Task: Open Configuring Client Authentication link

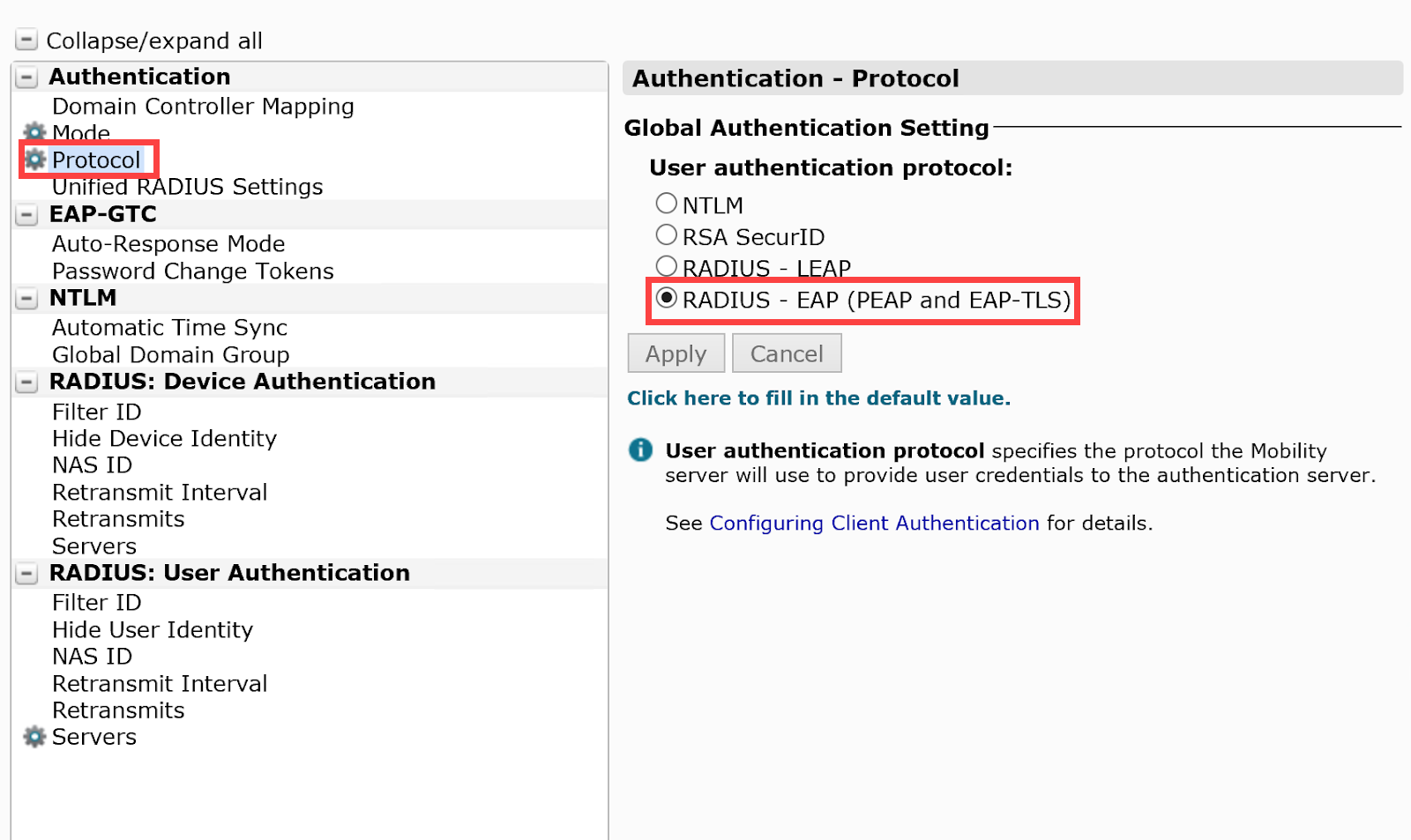Action: click(x=874, y=524)
